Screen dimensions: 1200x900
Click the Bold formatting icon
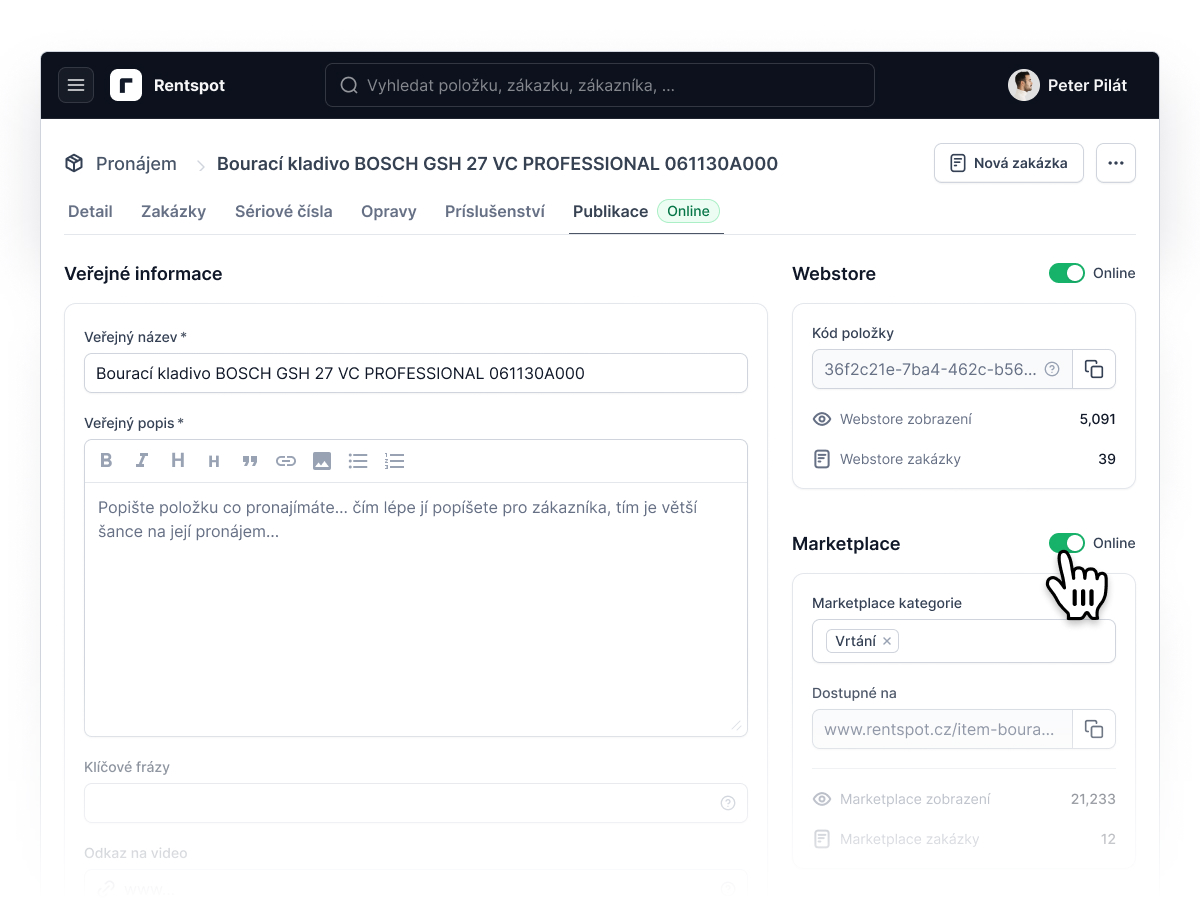click(x=106, y=461)
